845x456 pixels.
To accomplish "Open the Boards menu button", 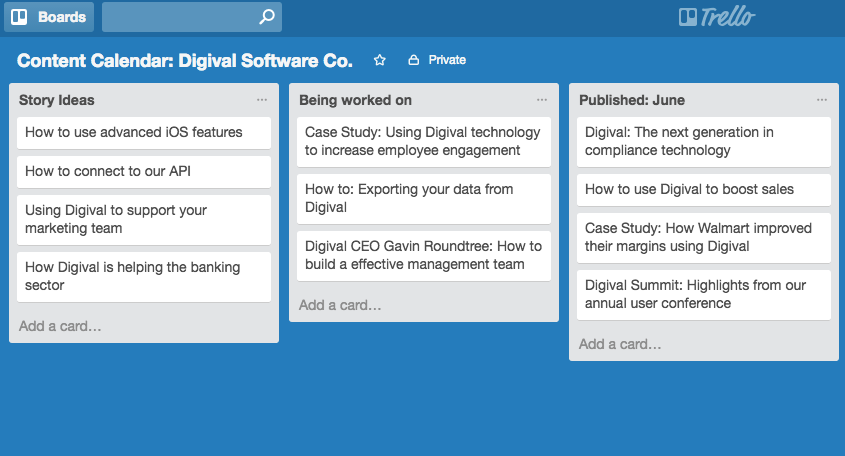I will pos(50,17).
